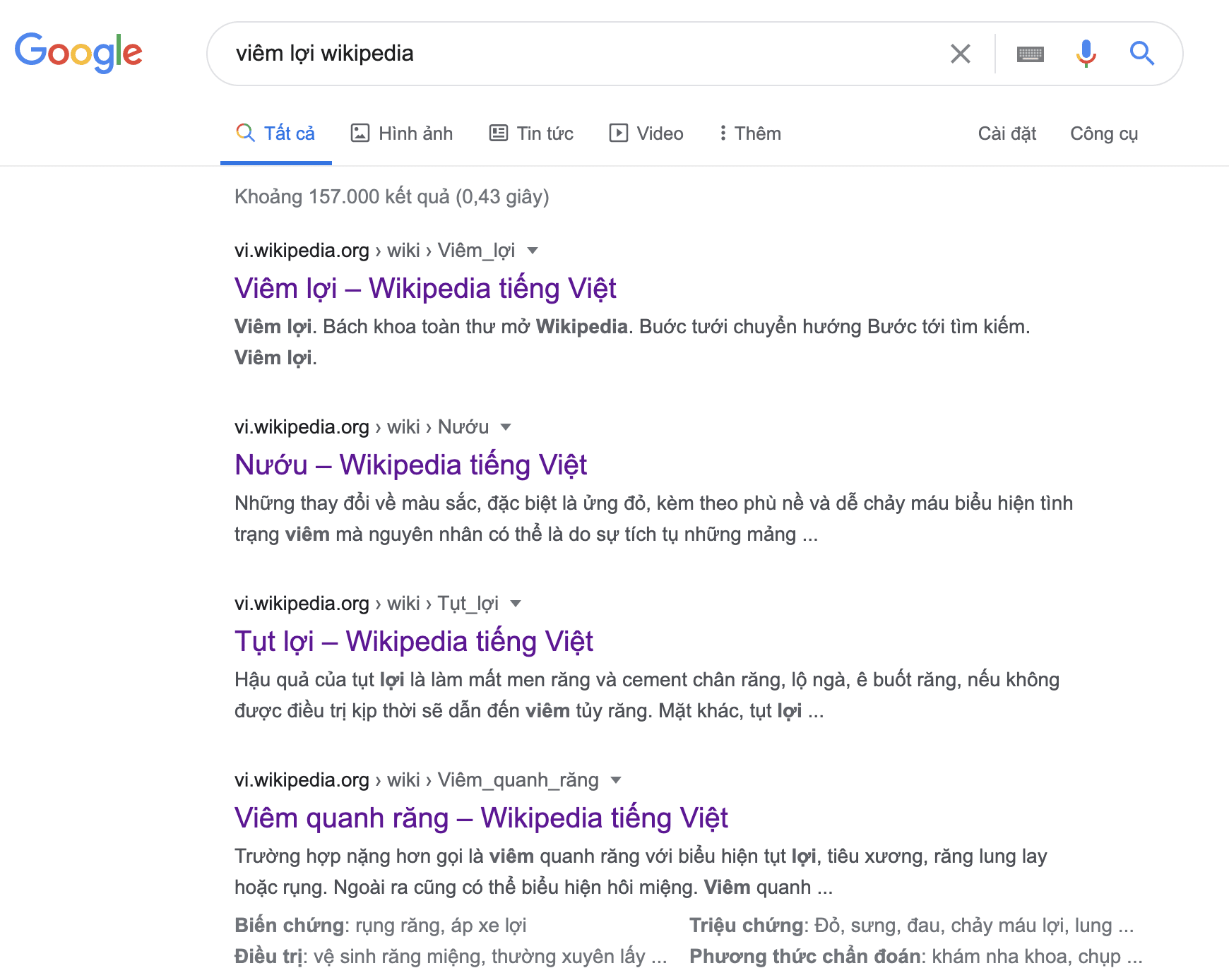This screenshot has height=980, width=1229.
Task: Click the video icon beside Video
Action: click(619, 133)
